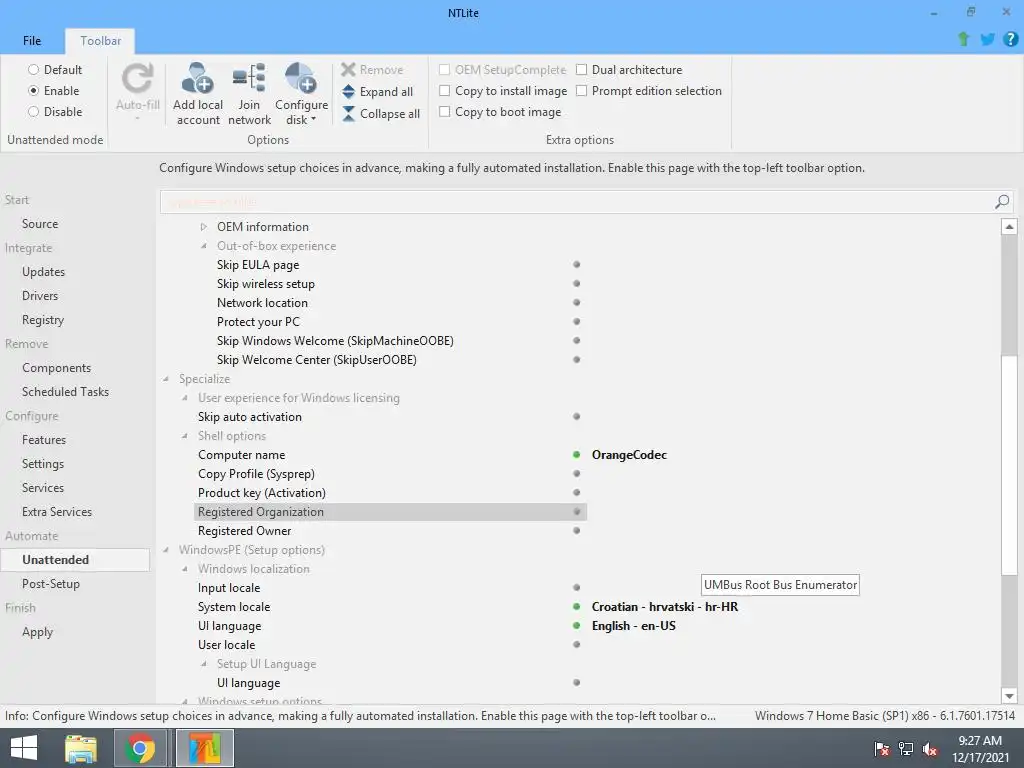Open the Updates page
Screen dimensions: 1024x768
tap(43, 272)
